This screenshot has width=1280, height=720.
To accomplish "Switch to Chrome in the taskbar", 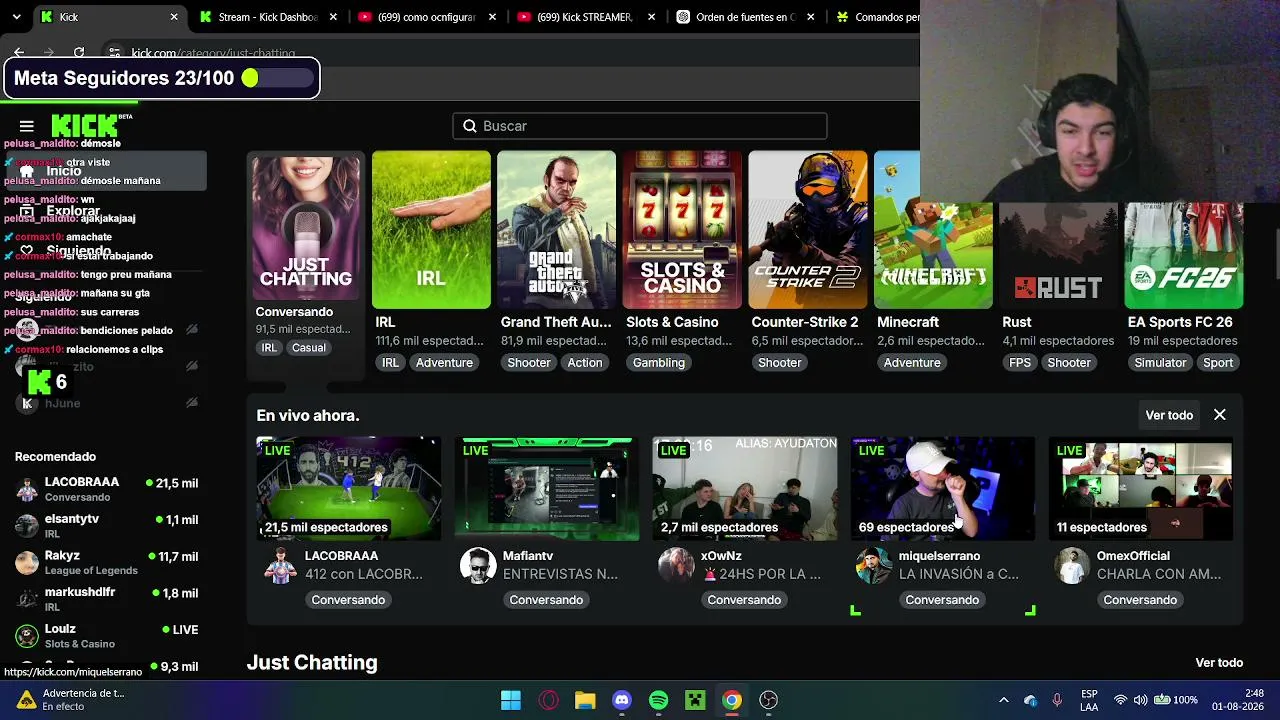I will (x=732, y=700).
